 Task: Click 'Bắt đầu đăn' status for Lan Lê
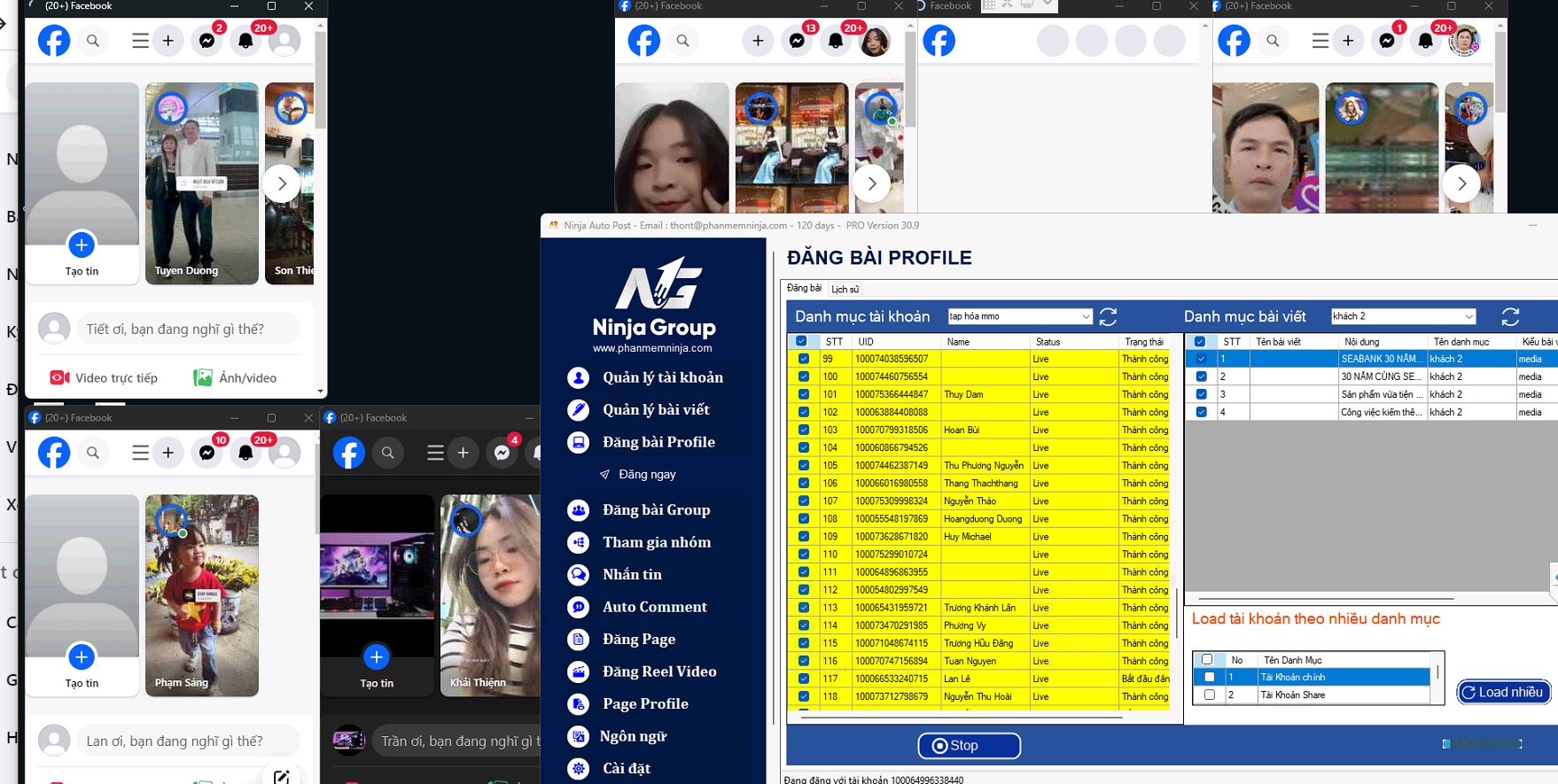pyautogui.click(x=1145, y=679)
